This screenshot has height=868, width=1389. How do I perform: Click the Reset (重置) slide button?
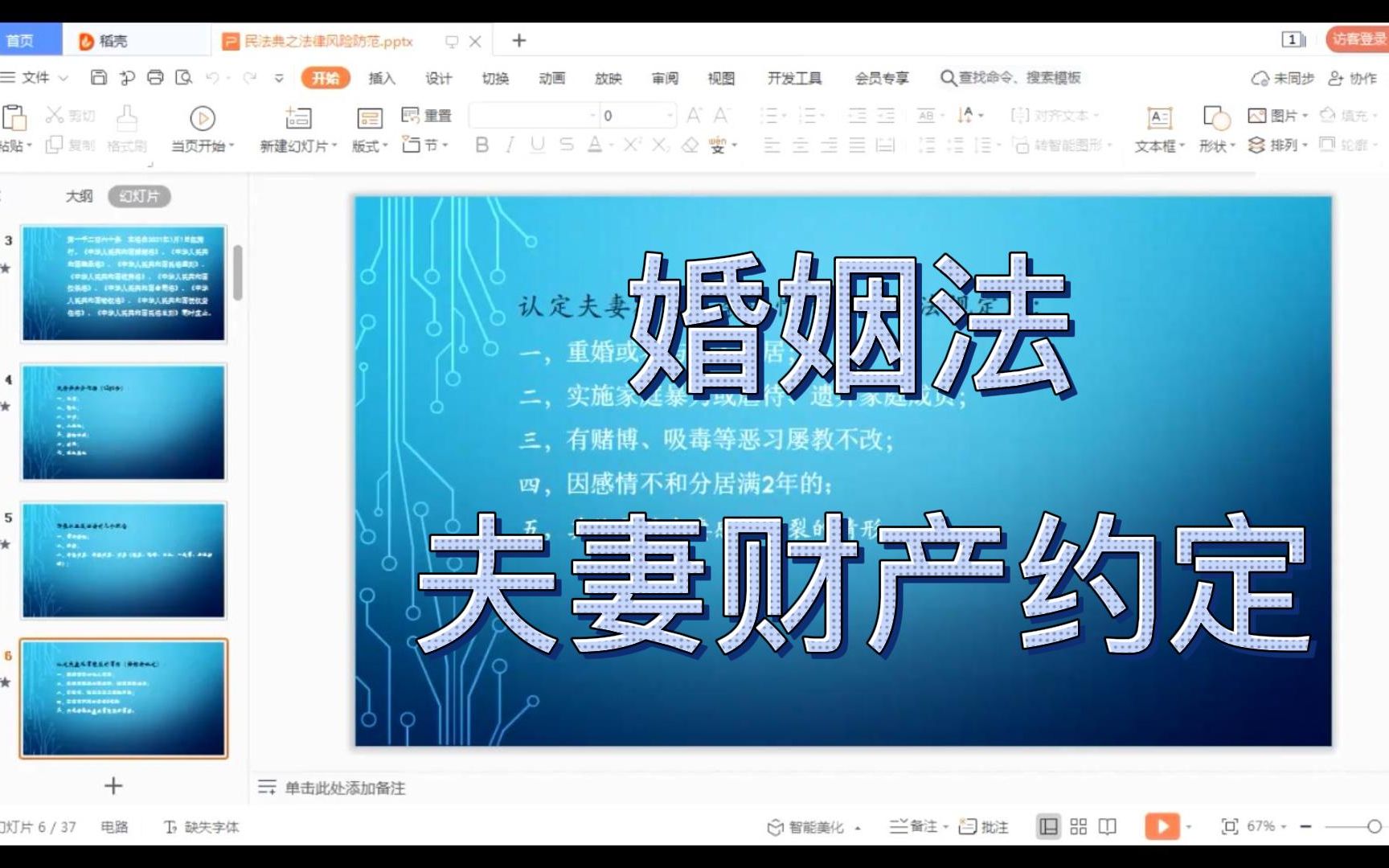click(x=427, y=116)
